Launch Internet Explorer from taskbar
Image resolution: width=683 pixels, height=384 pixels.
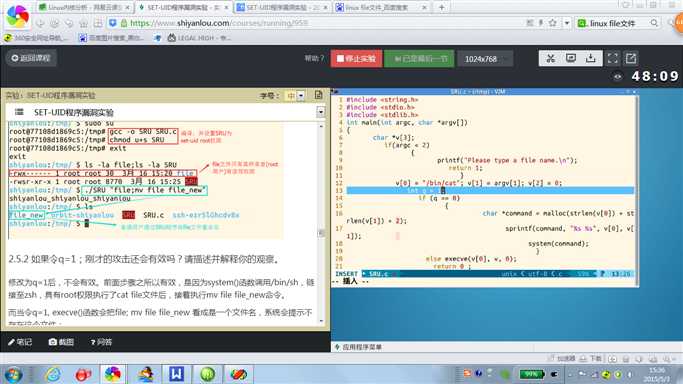pos(53,374)
